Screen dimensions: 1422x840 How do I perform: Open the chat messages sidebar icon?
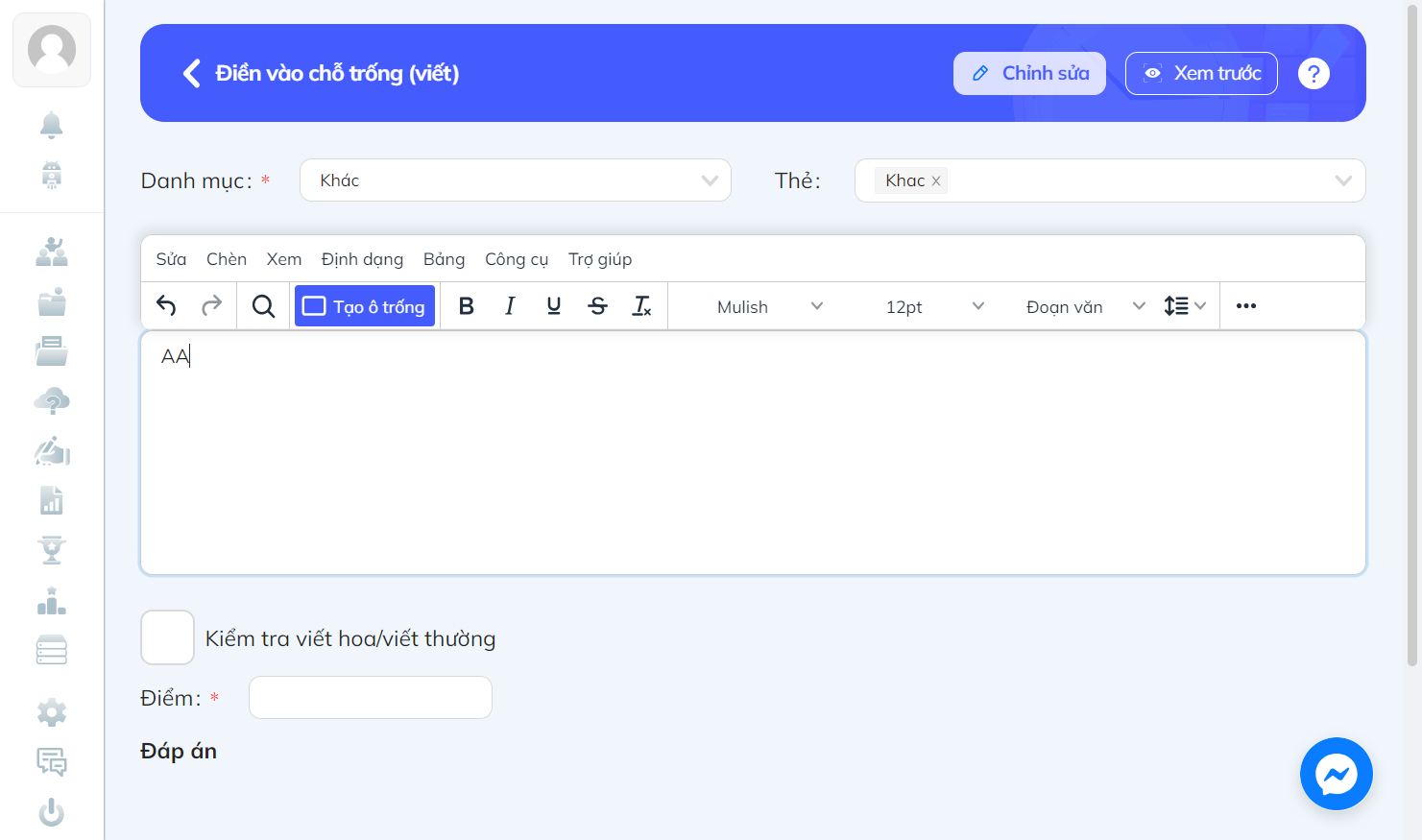52,762
